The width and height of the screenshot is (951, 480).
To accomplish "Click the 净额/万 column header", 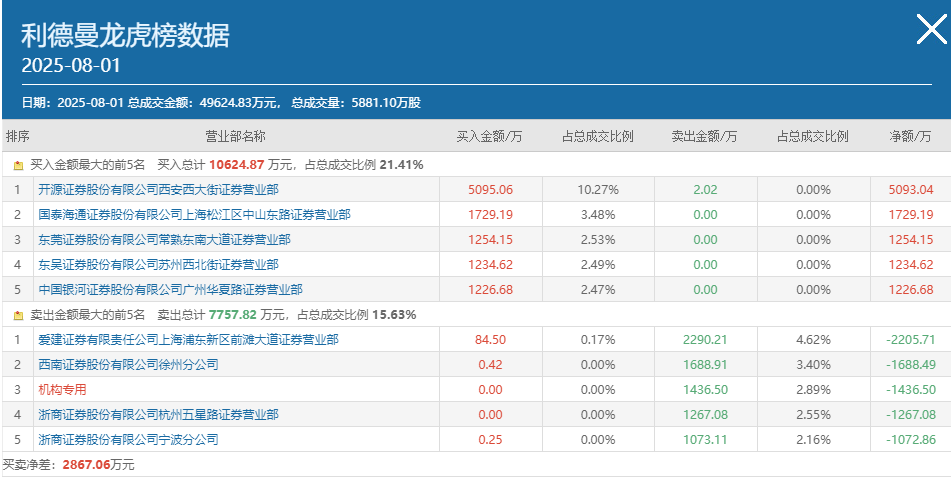I will click(910, 136).
